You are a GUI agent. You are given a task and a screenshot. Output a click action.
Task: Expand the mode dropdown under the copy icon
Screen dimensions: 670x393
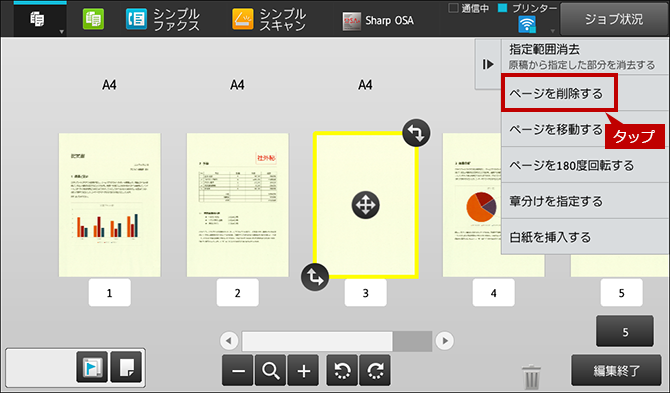tap(62, 32)
